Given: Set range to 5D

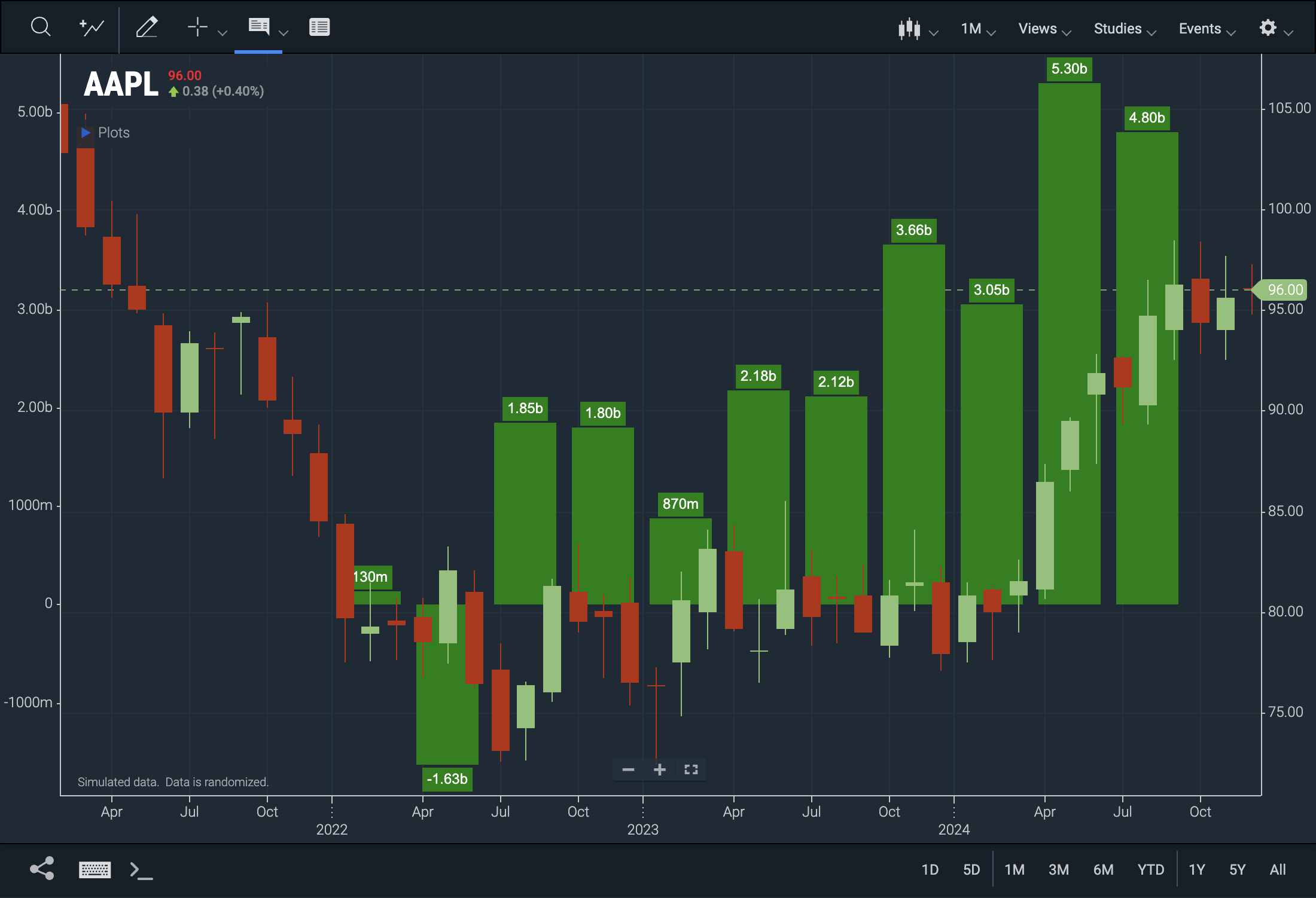Looking at the screenshot, I should point(971,869).
